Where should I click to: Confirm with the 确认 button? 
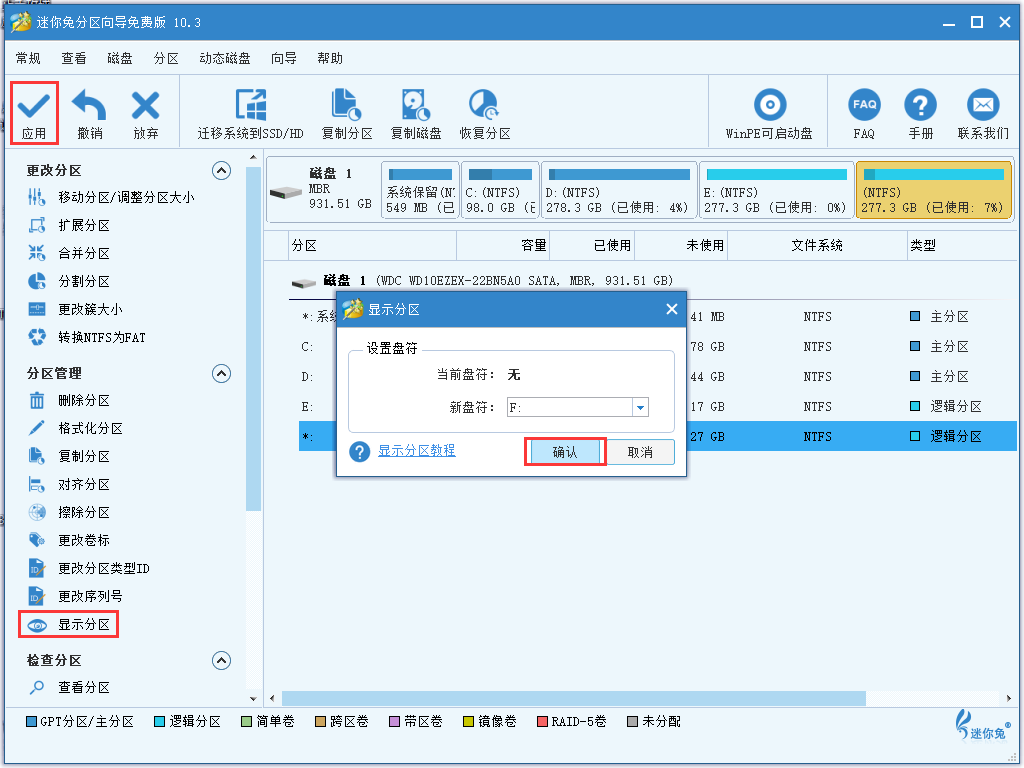[565, 452]
